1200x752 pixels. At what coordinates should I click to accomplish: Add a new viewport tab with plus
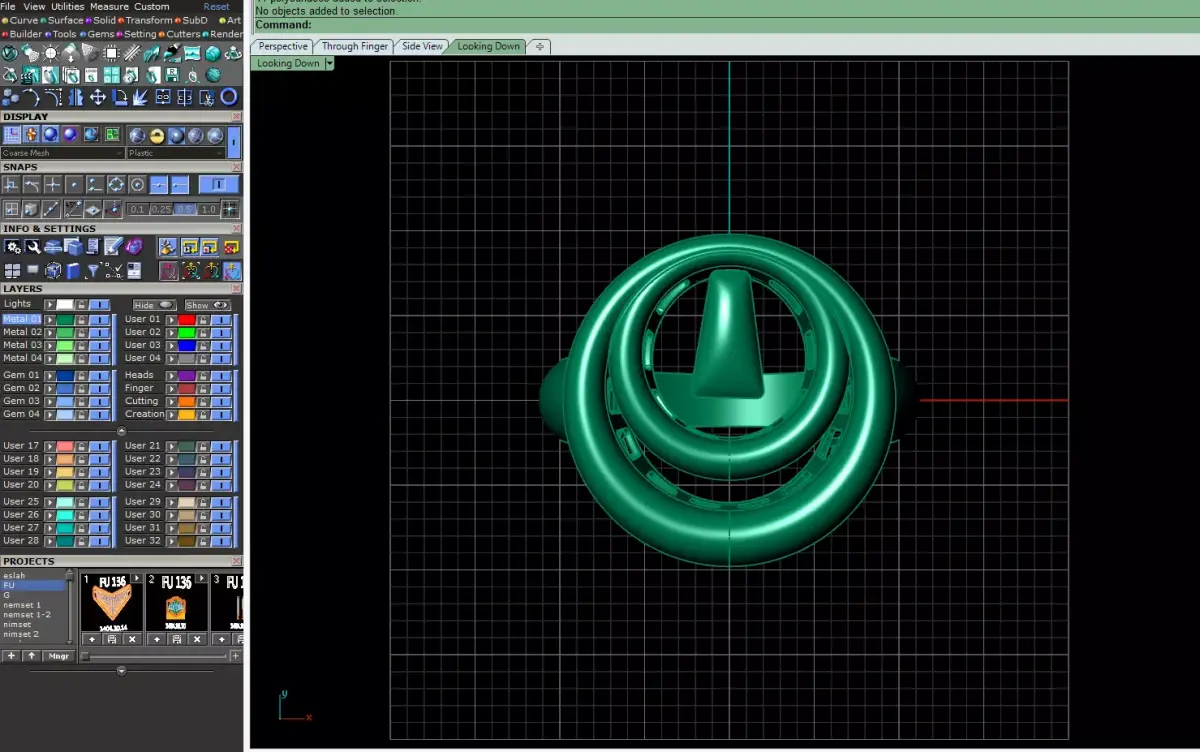click(539, 46)
